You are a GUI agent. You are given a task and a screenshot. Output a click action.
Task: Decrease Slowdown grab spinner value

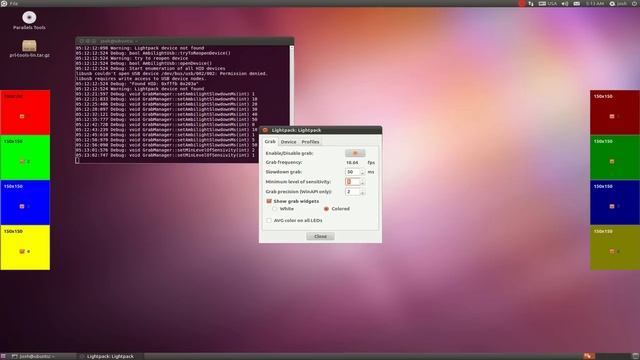(362, 174)
